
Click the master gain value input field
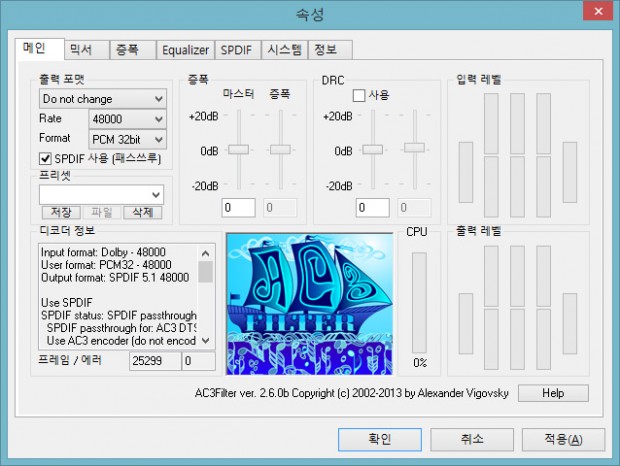tap(239, 207)
